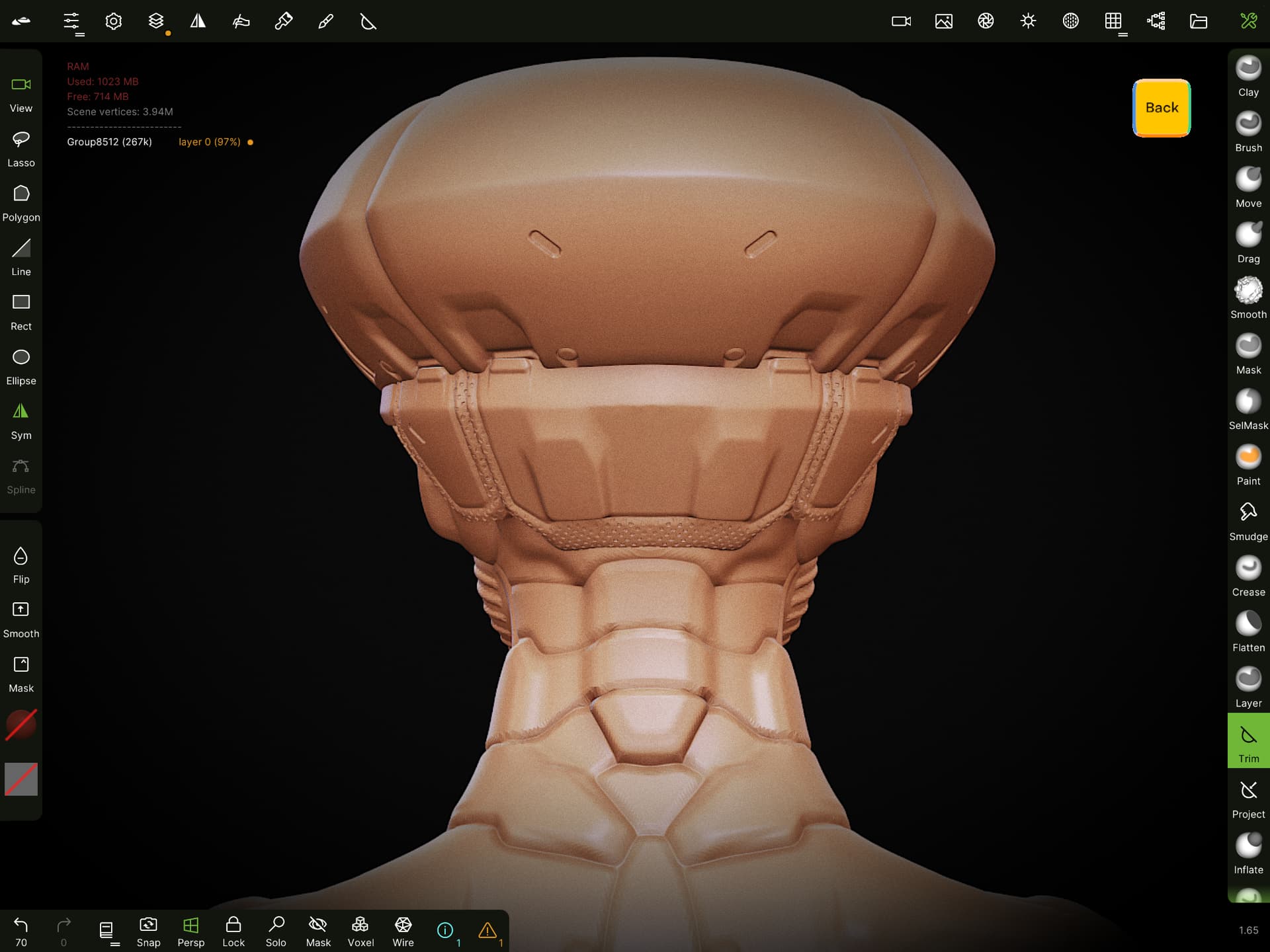Image resolution: width=1270 pixels, height=952 pixels.
Task: Click the undo arrow button
Action: point(21,926)
